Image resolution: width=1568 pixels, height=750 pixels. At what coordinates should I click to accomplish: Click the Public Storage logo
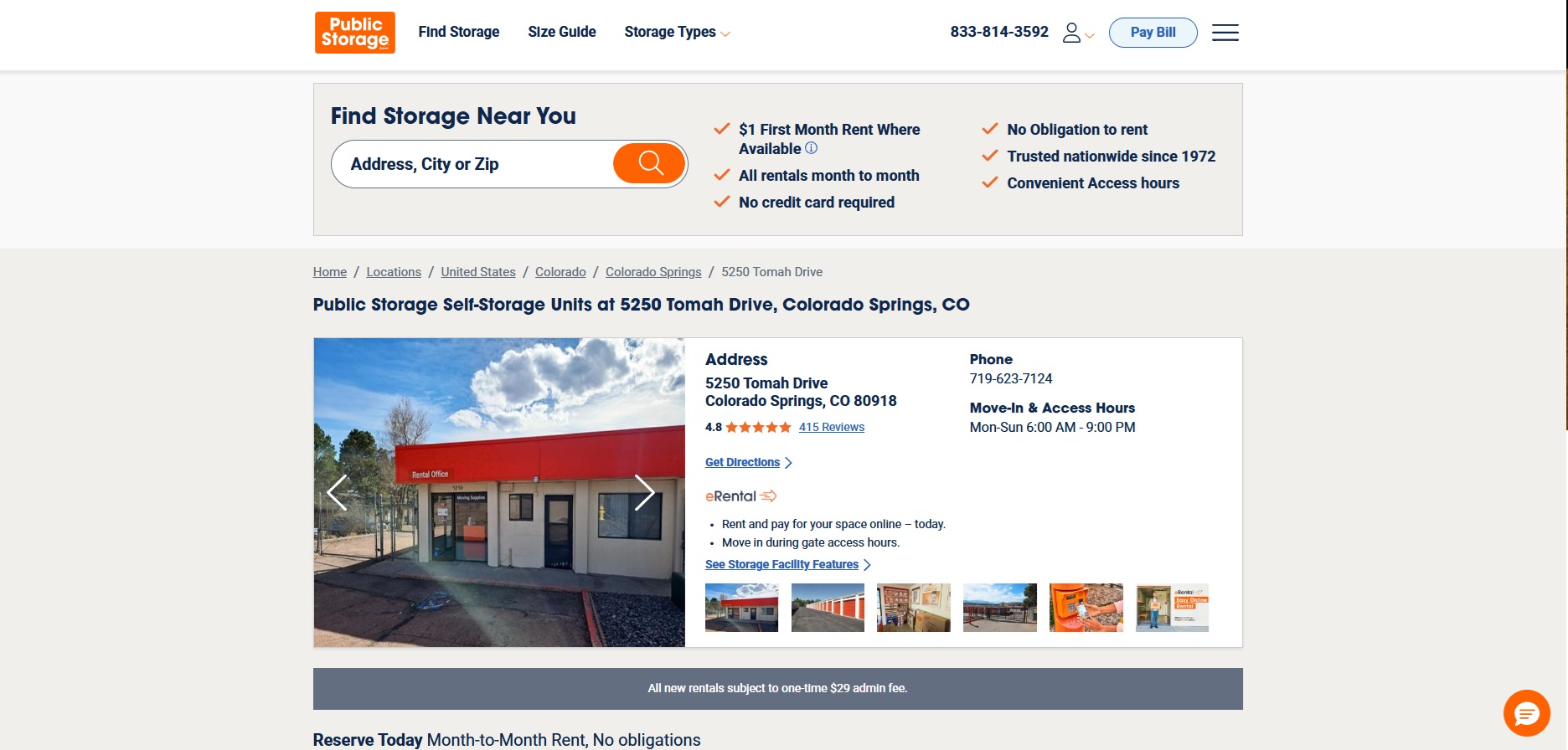[x=354, y=33]
